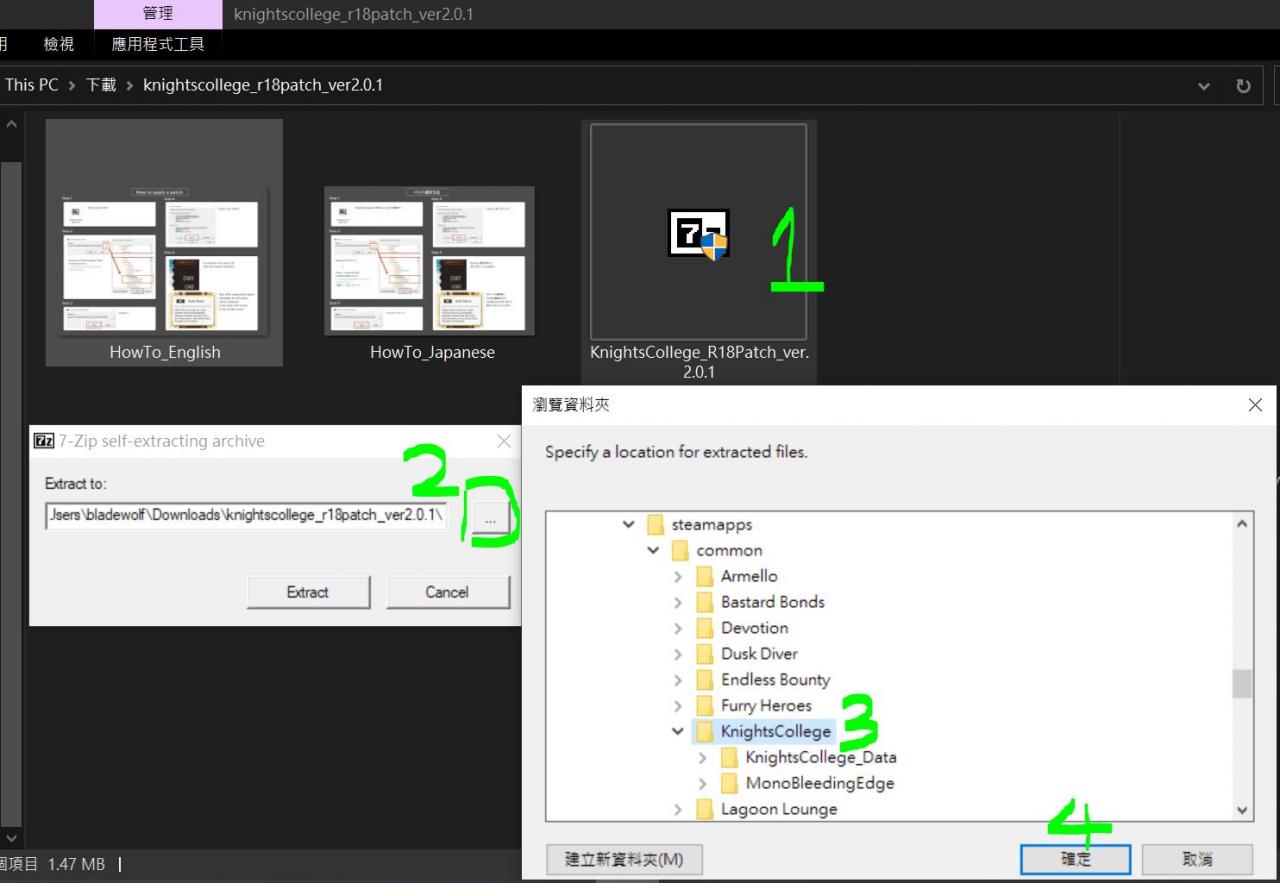Image resolution: width=1280 pixels, height=883 pixels.
Task: Click the Dusk Diver folder icon
Action: tap(704, 654)
